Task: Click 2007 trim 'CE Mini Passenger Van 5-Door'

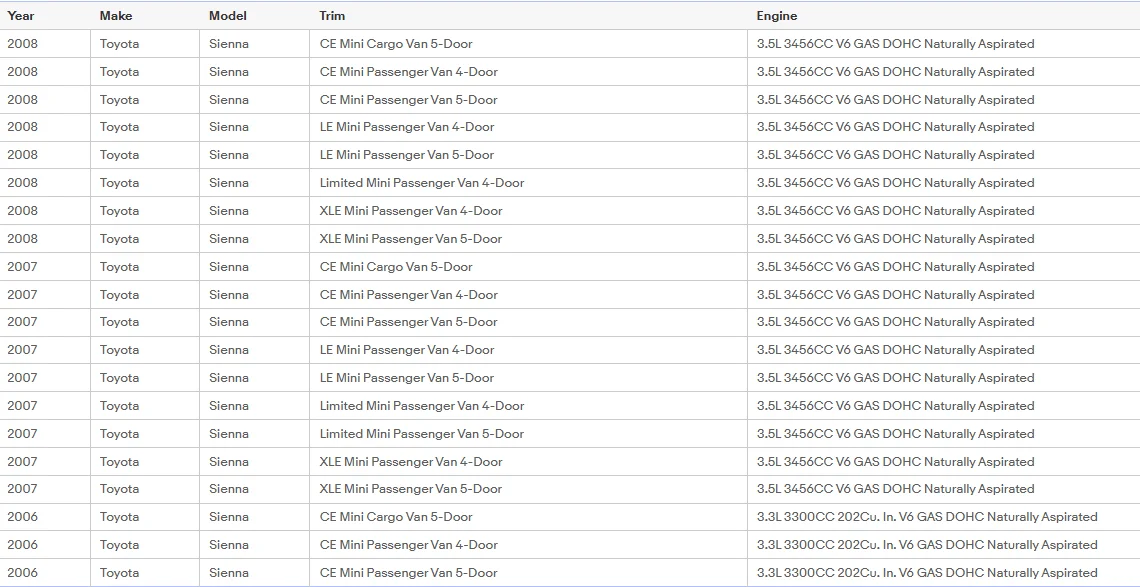Action: [x=409, y=322]
